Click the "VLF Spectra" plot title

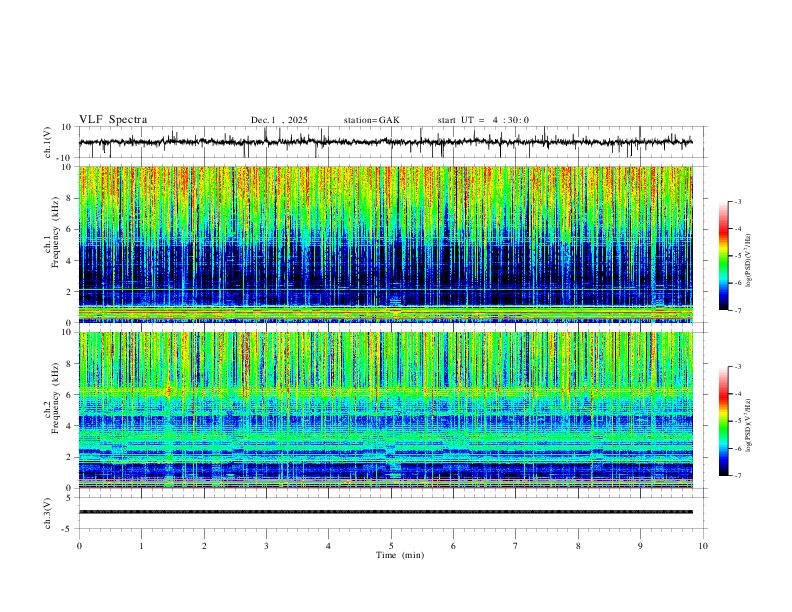113,119
